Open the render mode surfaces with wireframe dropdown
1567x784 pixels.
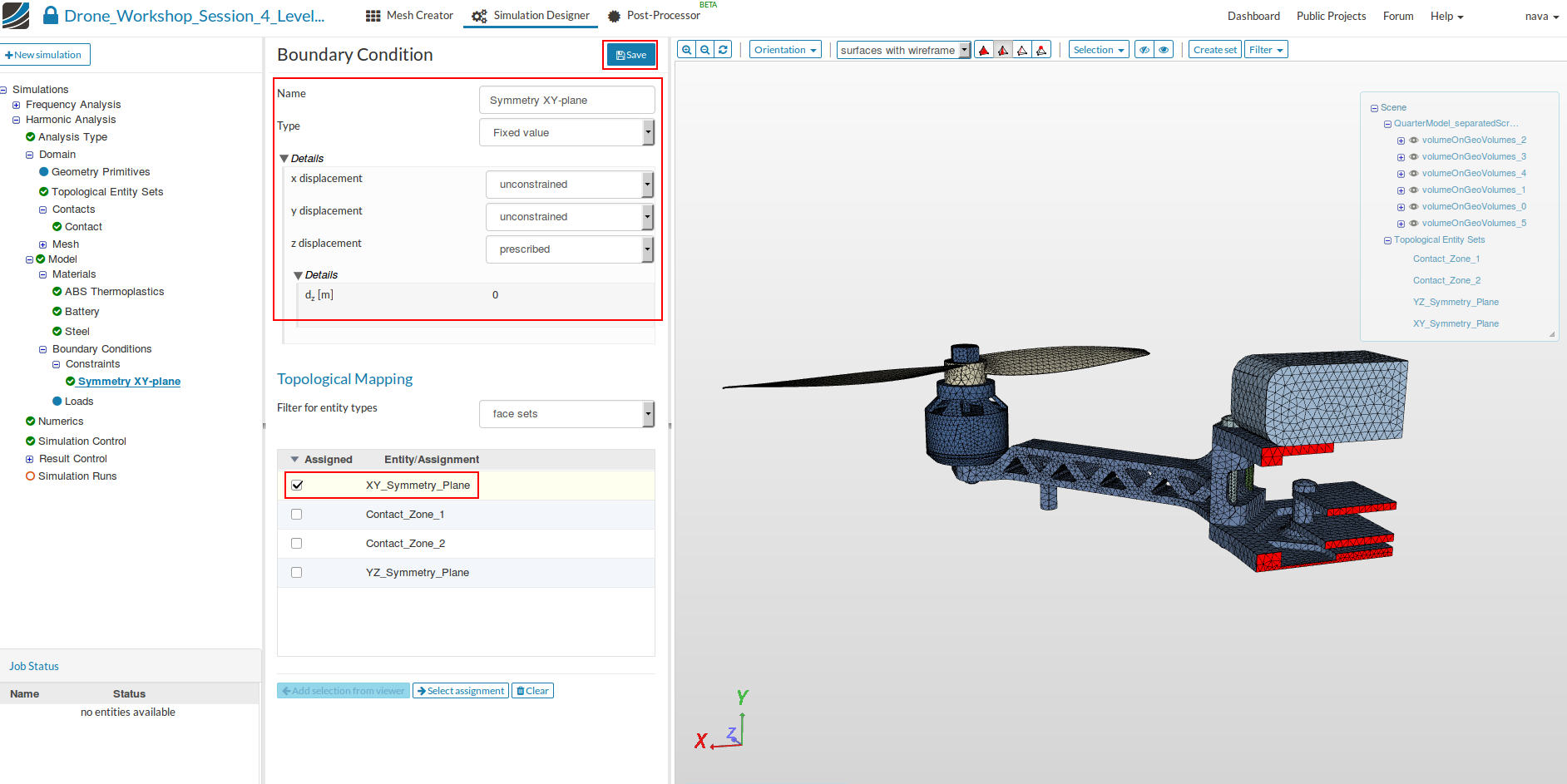tap(903, 50)
